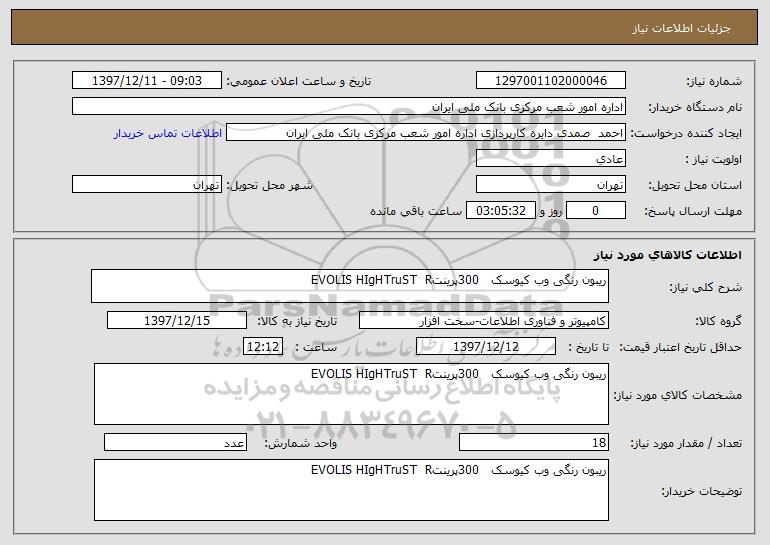Click the شرح کلی نیاز label
Image resolution: width=770 pixels, height=545 pixels.
706,287
